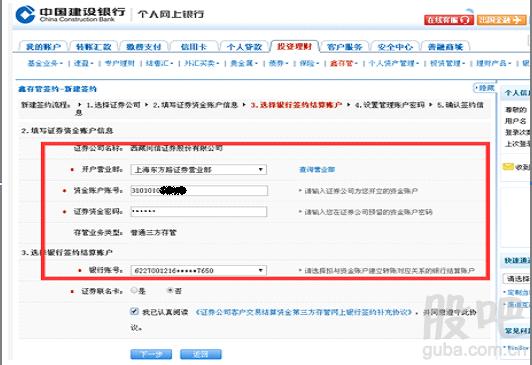Open 在线客服 online customer service

point(449,20)
